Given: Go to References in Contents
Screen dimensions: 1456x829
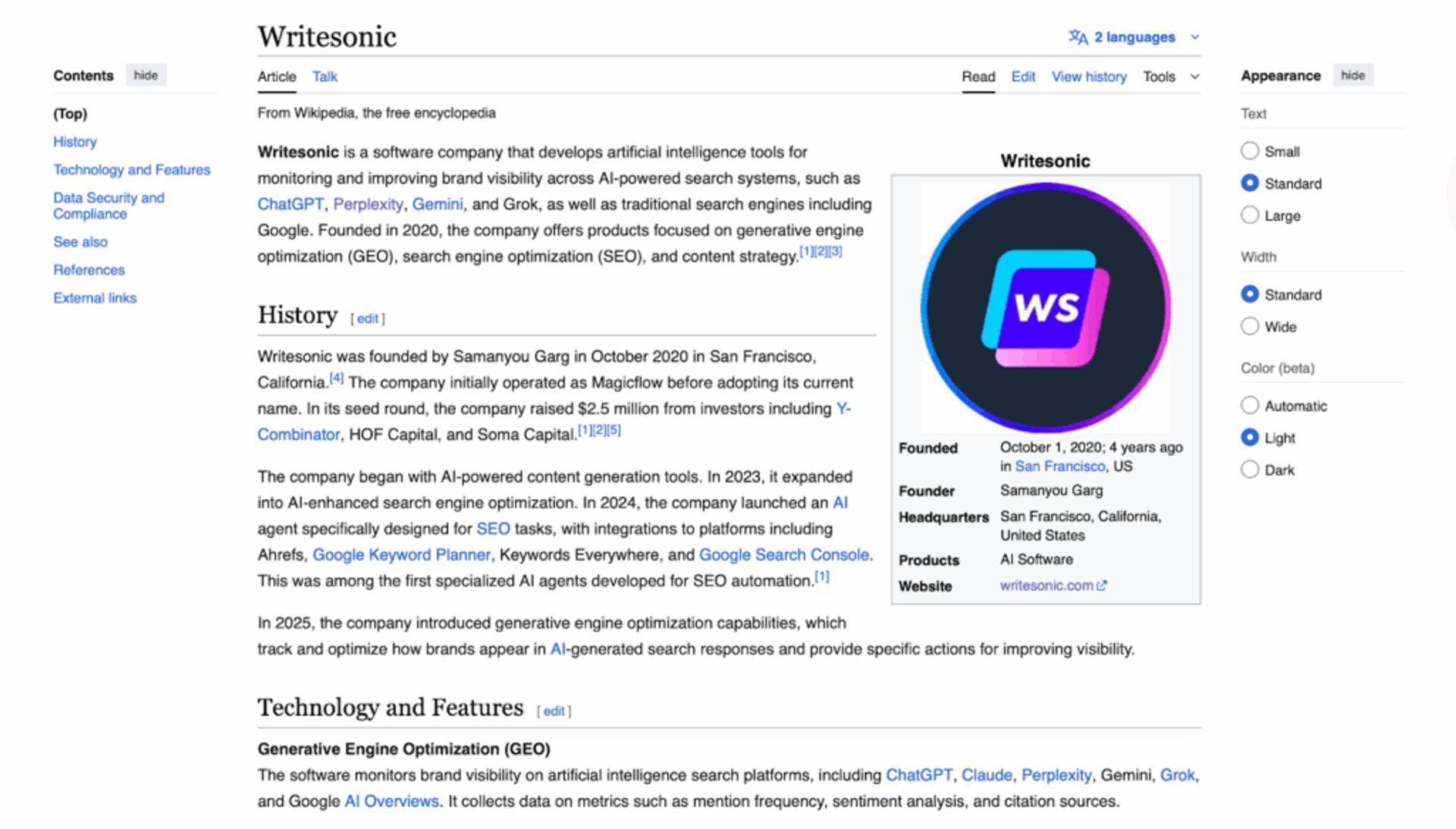Looking at the screenshot, I should (x=89, y=270).
